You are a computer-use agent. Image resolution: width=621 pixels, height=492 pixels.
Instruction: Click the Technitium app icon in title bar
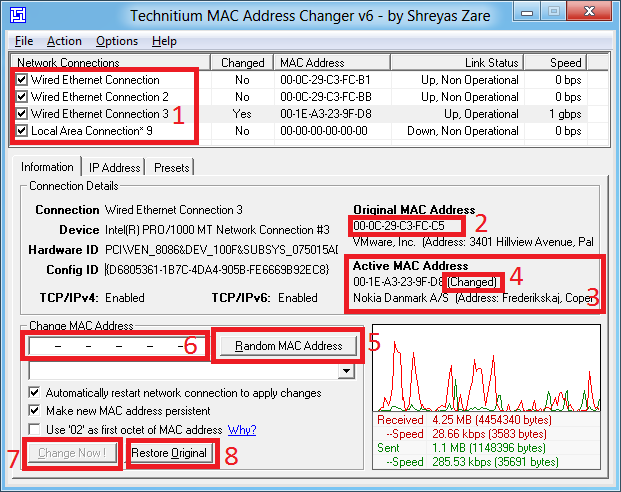[x=18, y=15]
